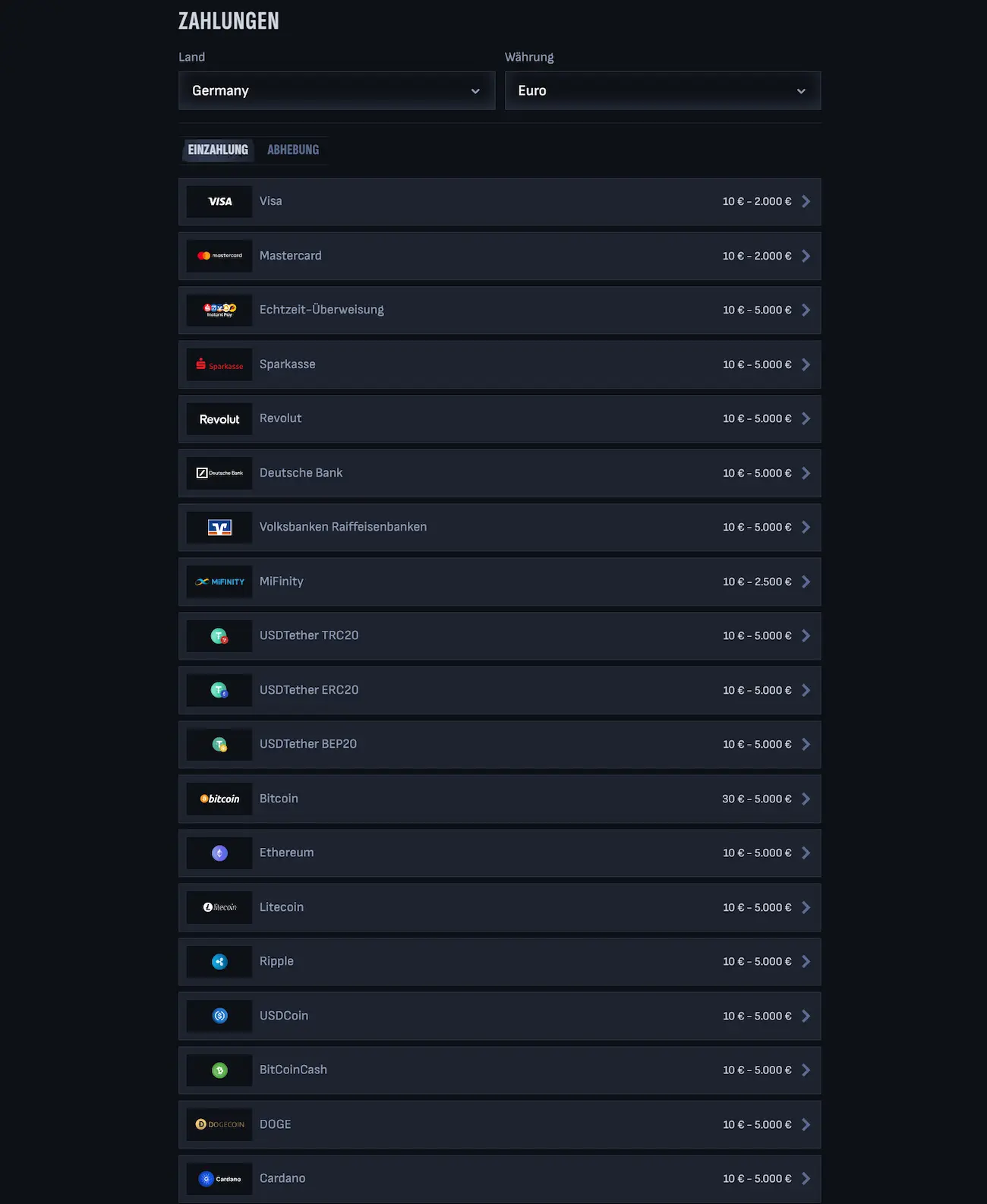Image resolution: width=987 pixels, height=1204 pixels.
Task: Open the Ripple deposit row
Action: (x=500, y=962)
